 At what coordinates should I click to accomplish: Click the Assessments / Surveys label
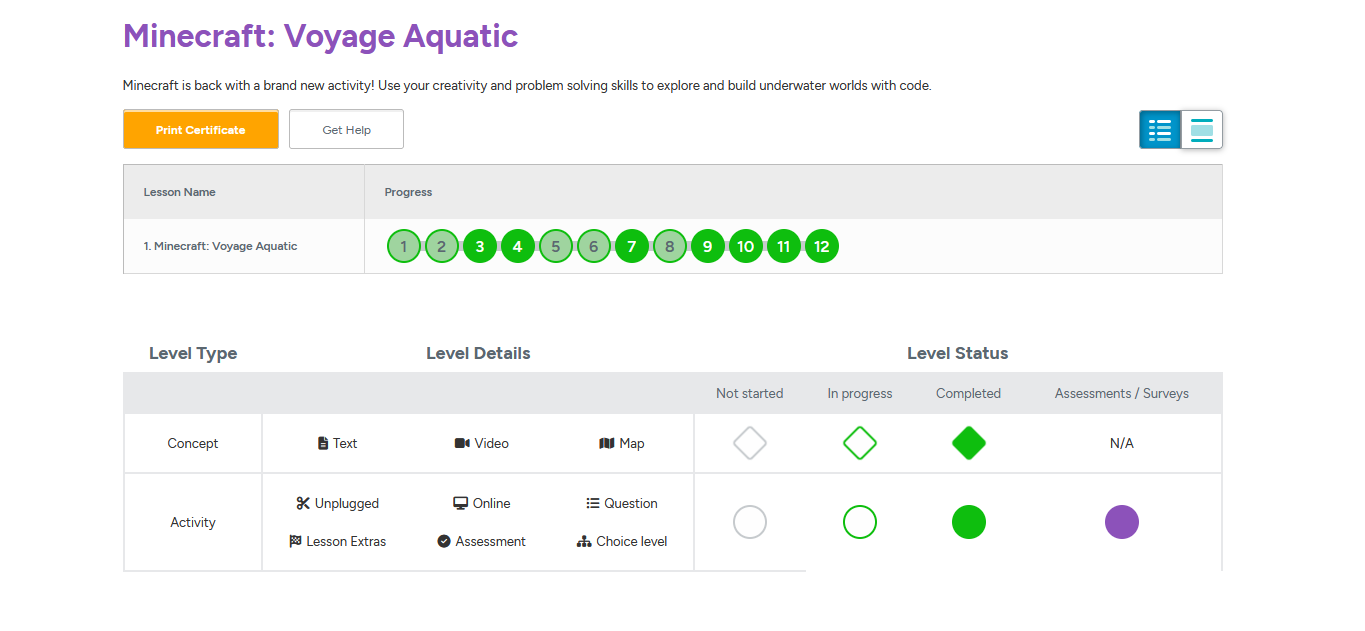point(1122,393)
